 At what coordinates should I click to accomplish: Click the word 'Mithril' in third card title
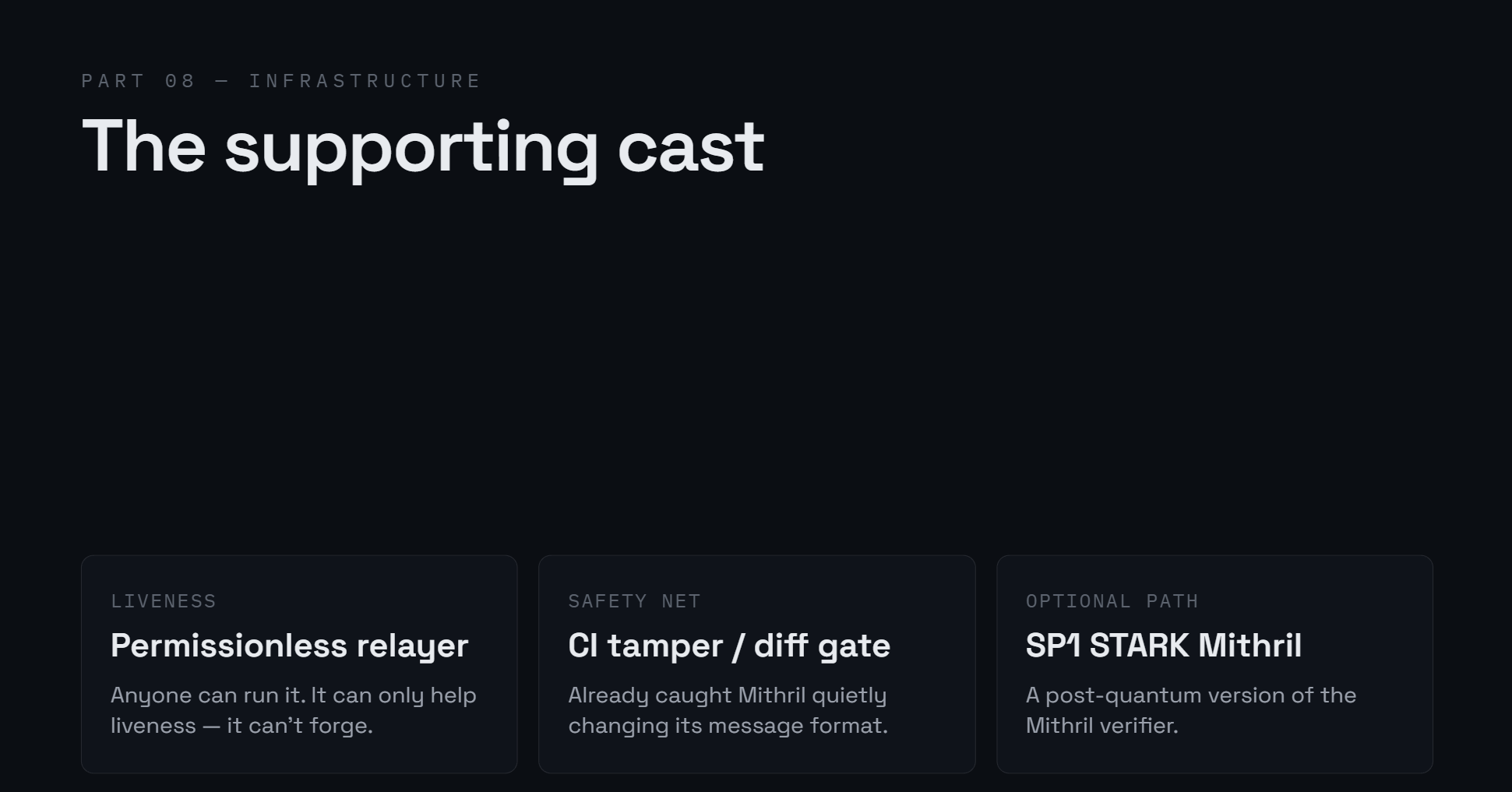1249,646
